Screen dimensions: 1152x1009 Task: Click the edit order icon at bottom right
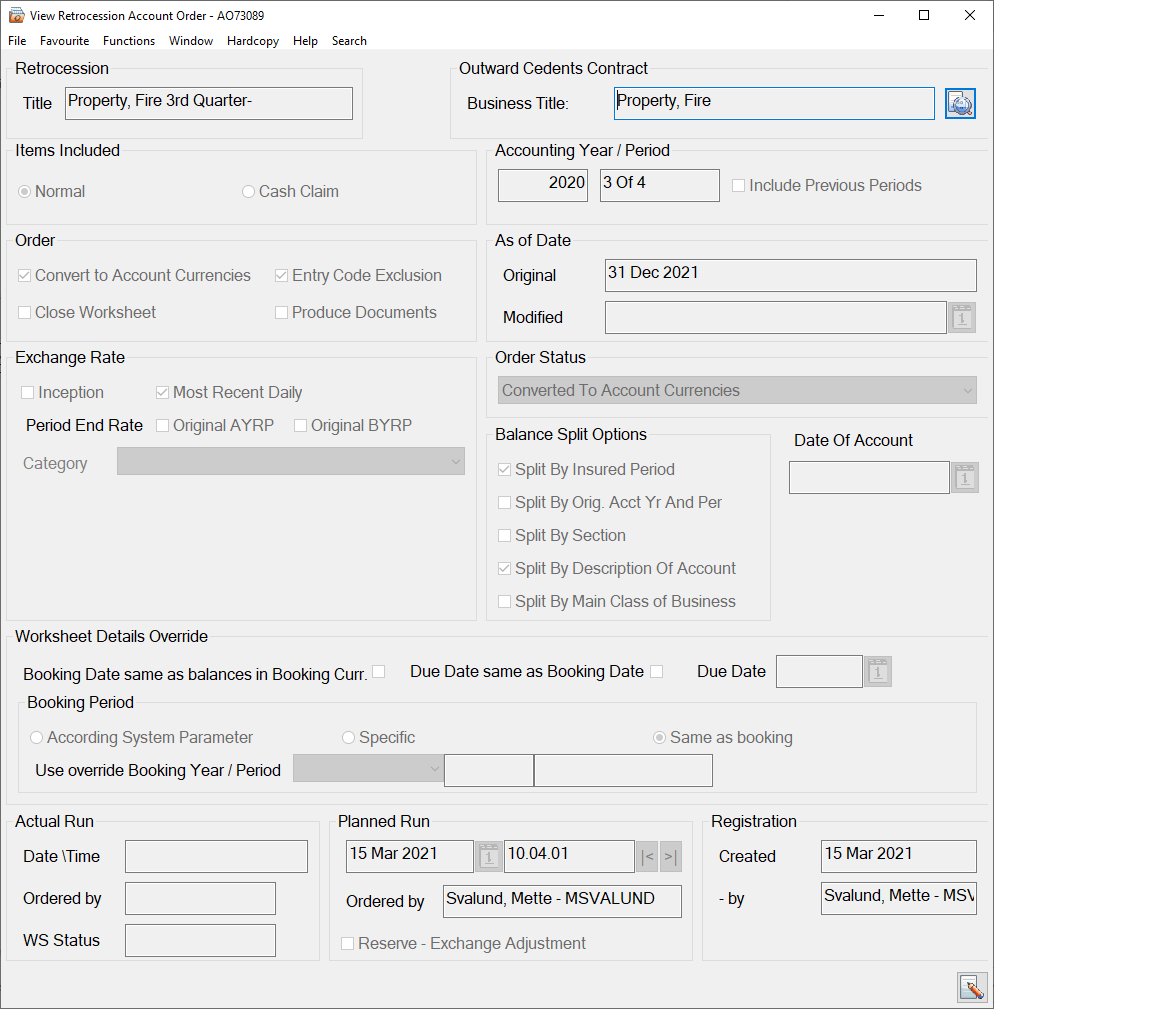click(x=971, y=987)
